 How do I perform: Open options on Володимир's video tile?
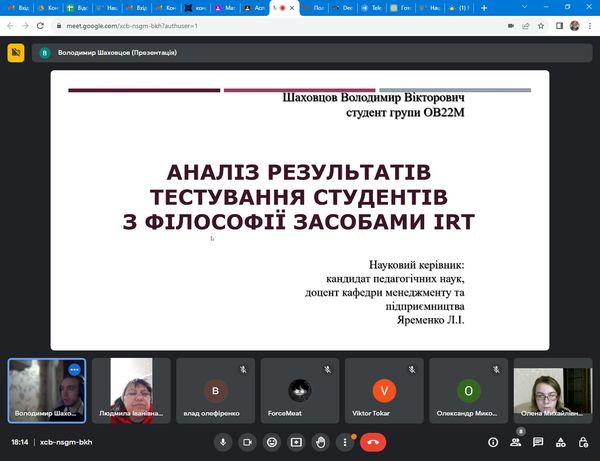click(73, 369)
